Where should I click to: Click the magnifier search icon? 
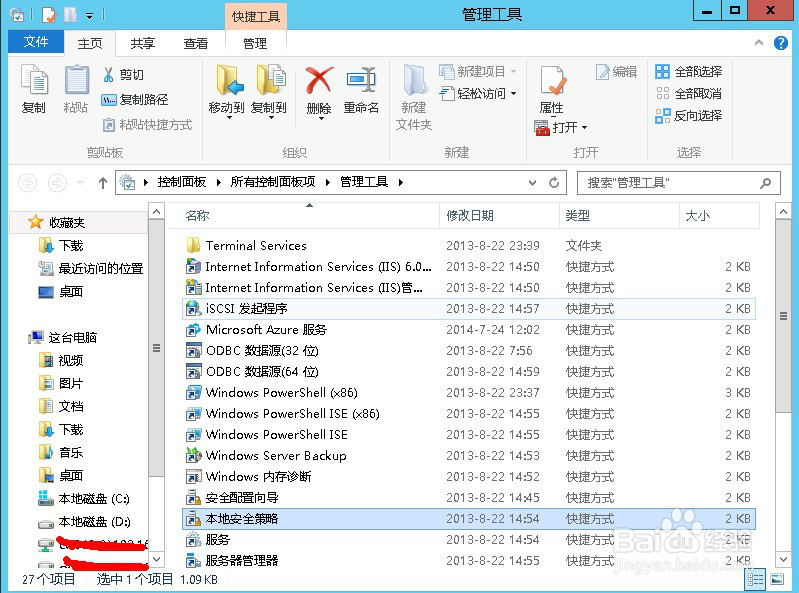click(765, 183)
